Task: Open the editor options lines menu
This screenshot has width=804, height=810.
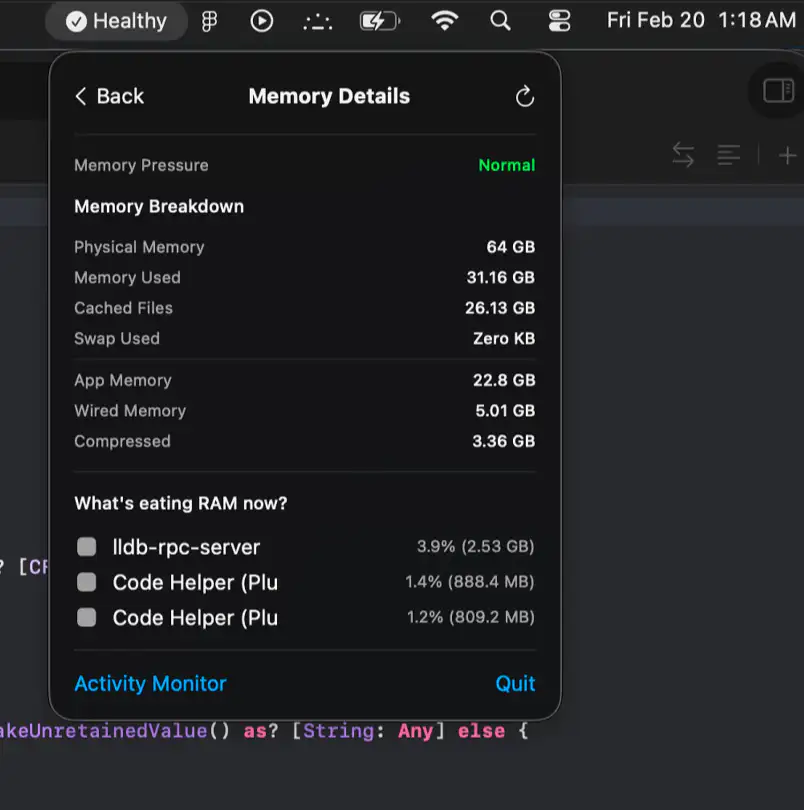Action: pyautogui.click(x=729, y=155)
